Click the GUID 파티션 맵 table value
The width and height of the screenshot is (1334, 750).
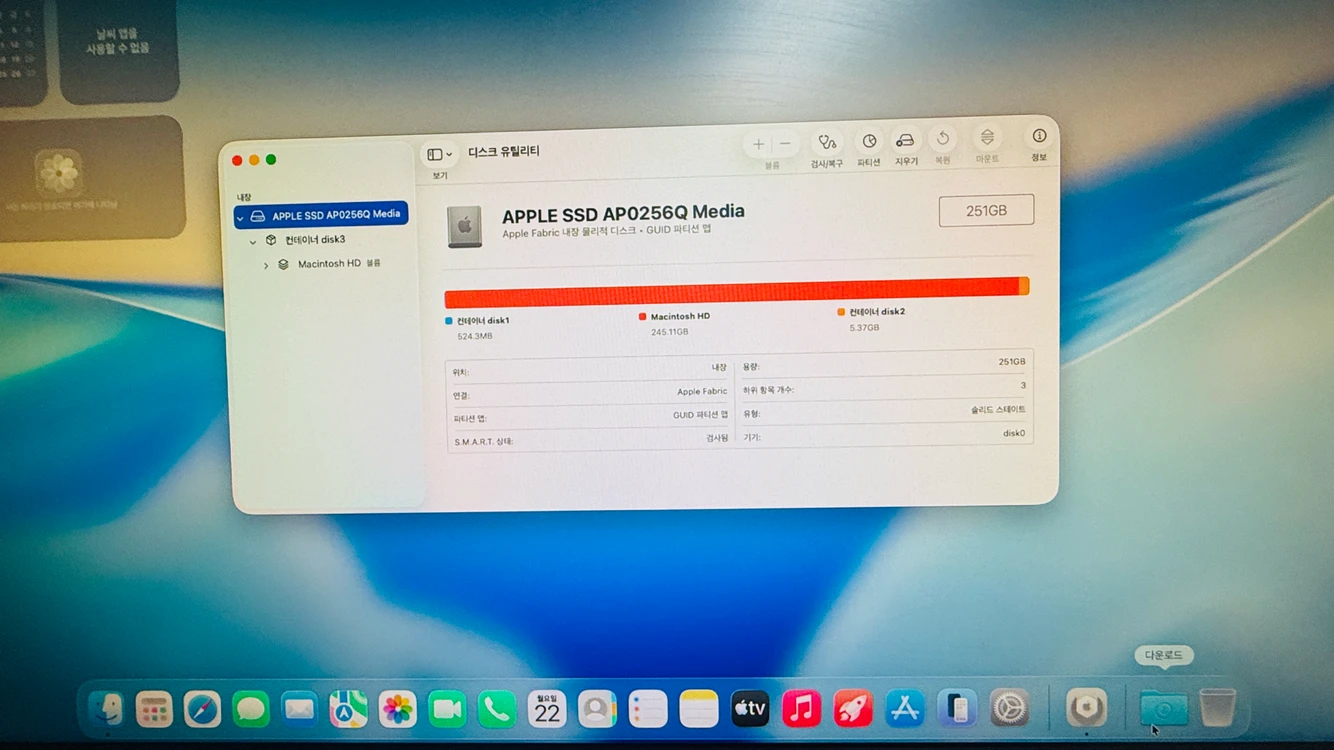700,415
